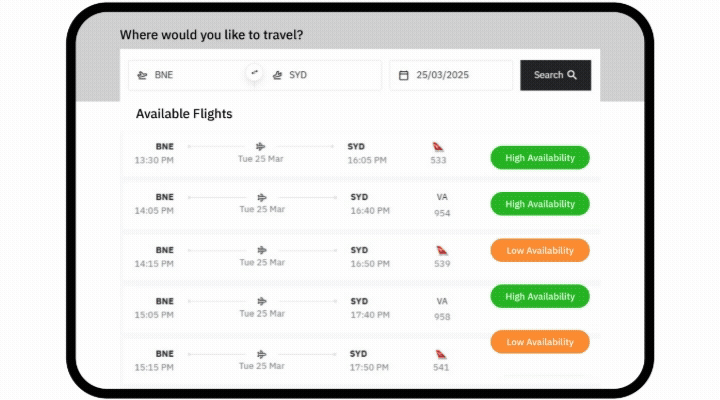
Task: Click the arrival plane icon beside SYD
Action: [x=277, y=75]
